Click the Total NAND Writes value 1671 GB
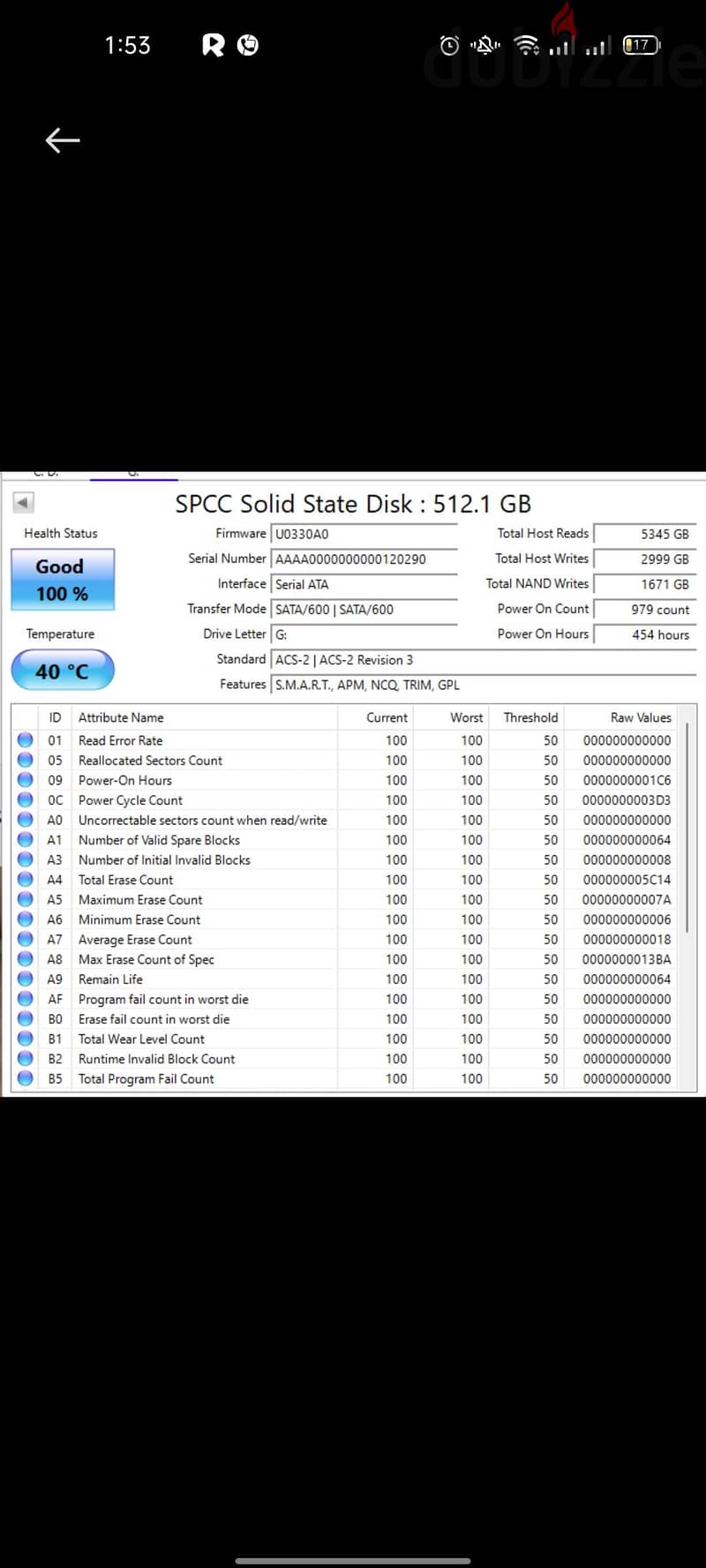The image size is (706, 1568). click(x=645, y=584)
